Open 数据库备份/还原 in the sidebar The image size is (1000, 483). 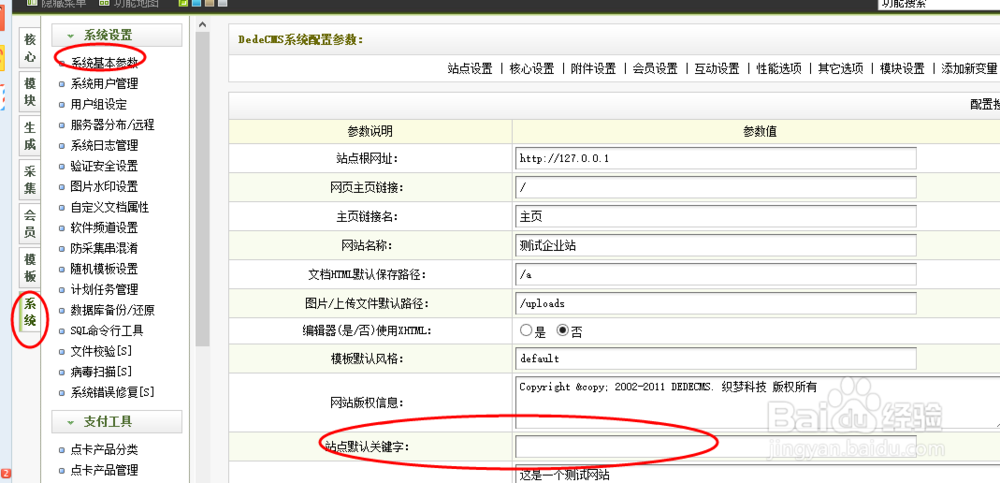(112, 311)
